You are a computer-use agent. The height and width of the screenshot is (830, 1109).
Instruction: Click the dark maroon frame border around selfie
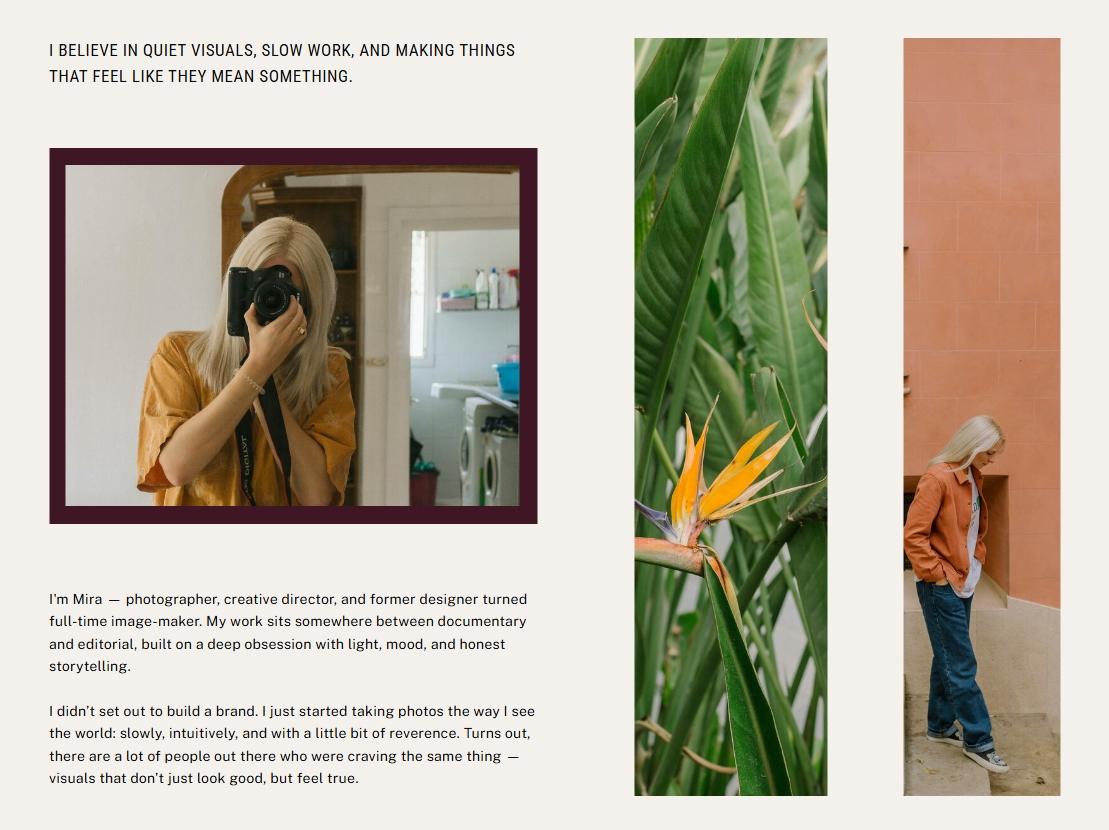coord(293,156)
